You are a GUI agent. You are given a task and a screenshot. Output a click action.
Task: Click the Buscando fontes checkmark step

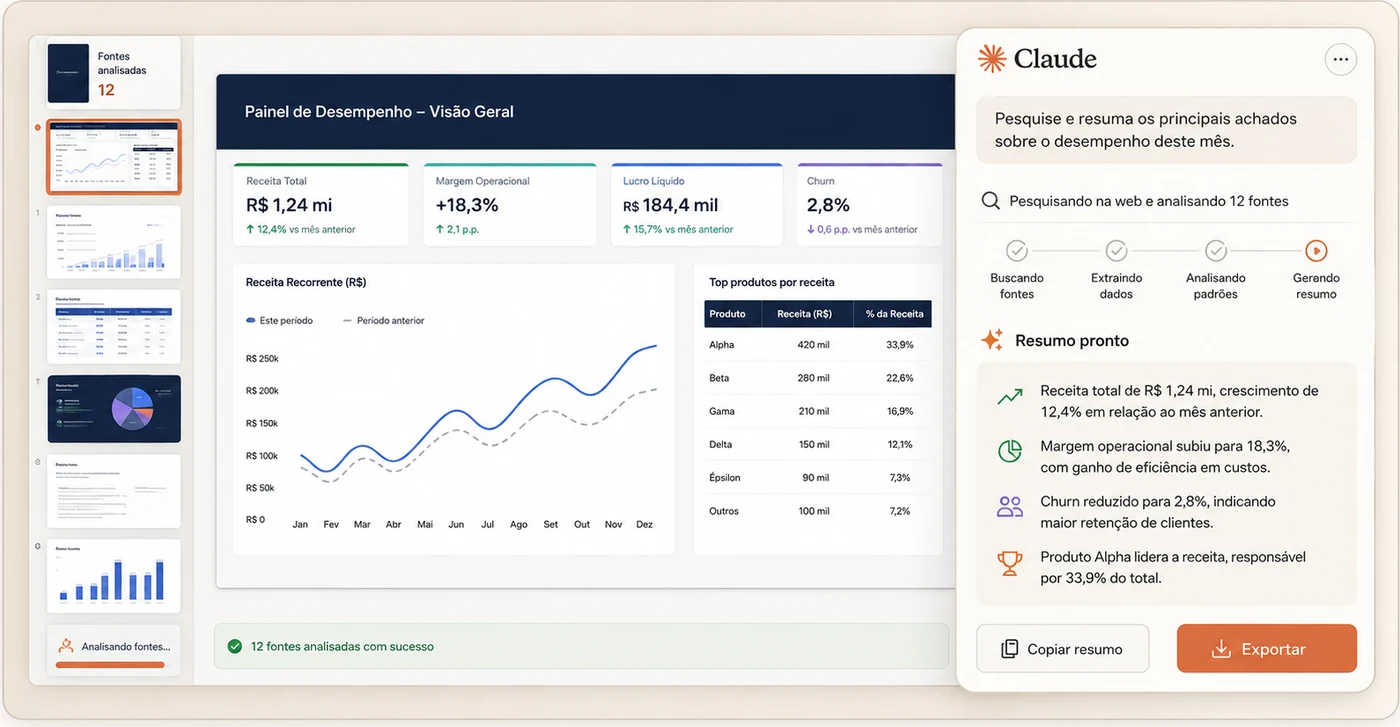point(1017,251)
